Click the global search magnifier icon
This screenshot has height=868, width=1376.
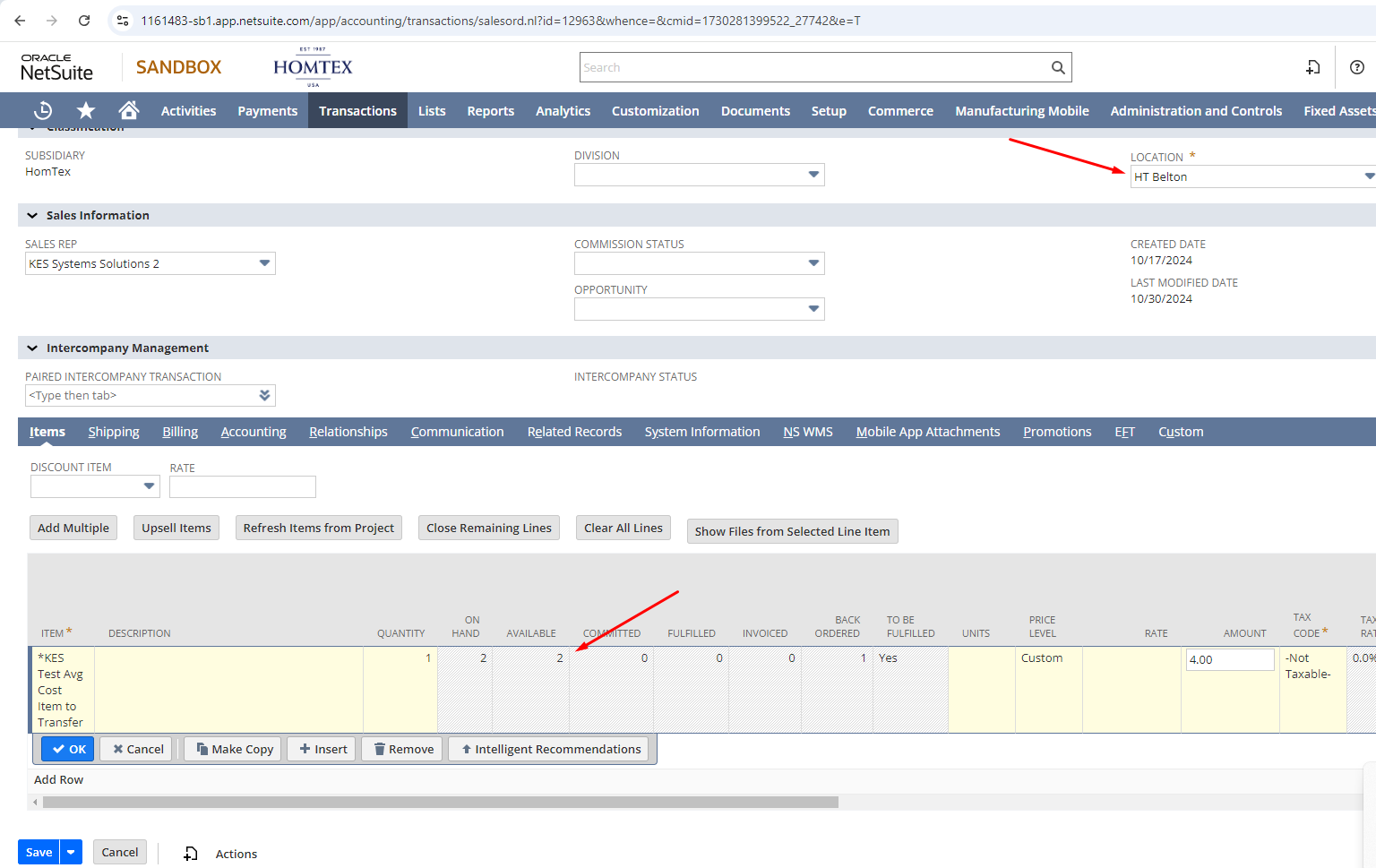pos(1058,67)
